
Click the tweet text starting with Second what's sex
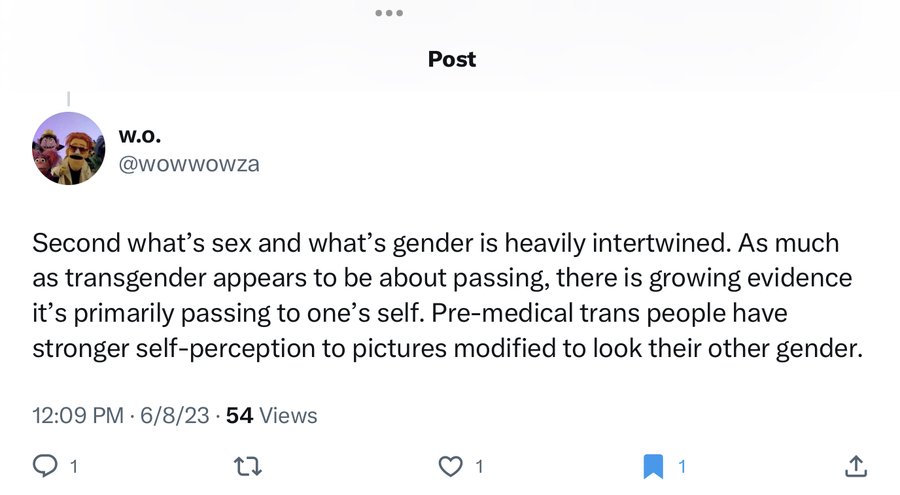point(448,296)
